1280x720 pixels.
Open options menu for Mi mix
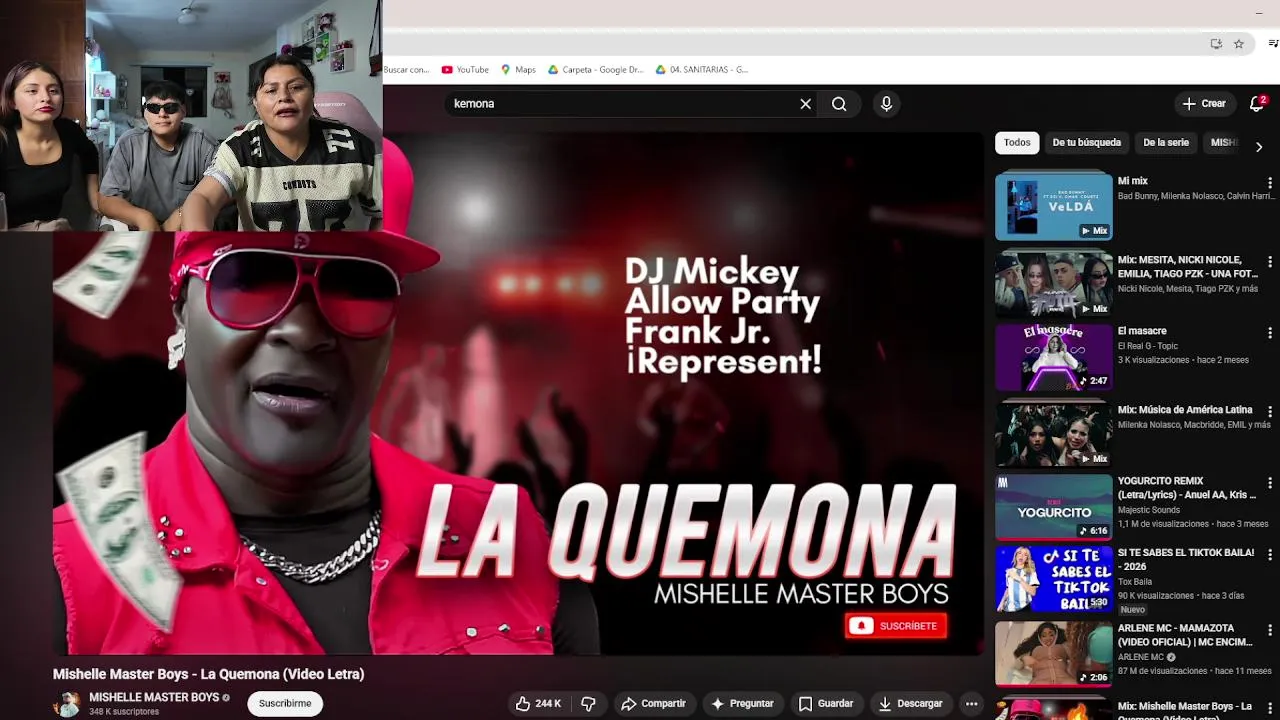pos(1270,183)
